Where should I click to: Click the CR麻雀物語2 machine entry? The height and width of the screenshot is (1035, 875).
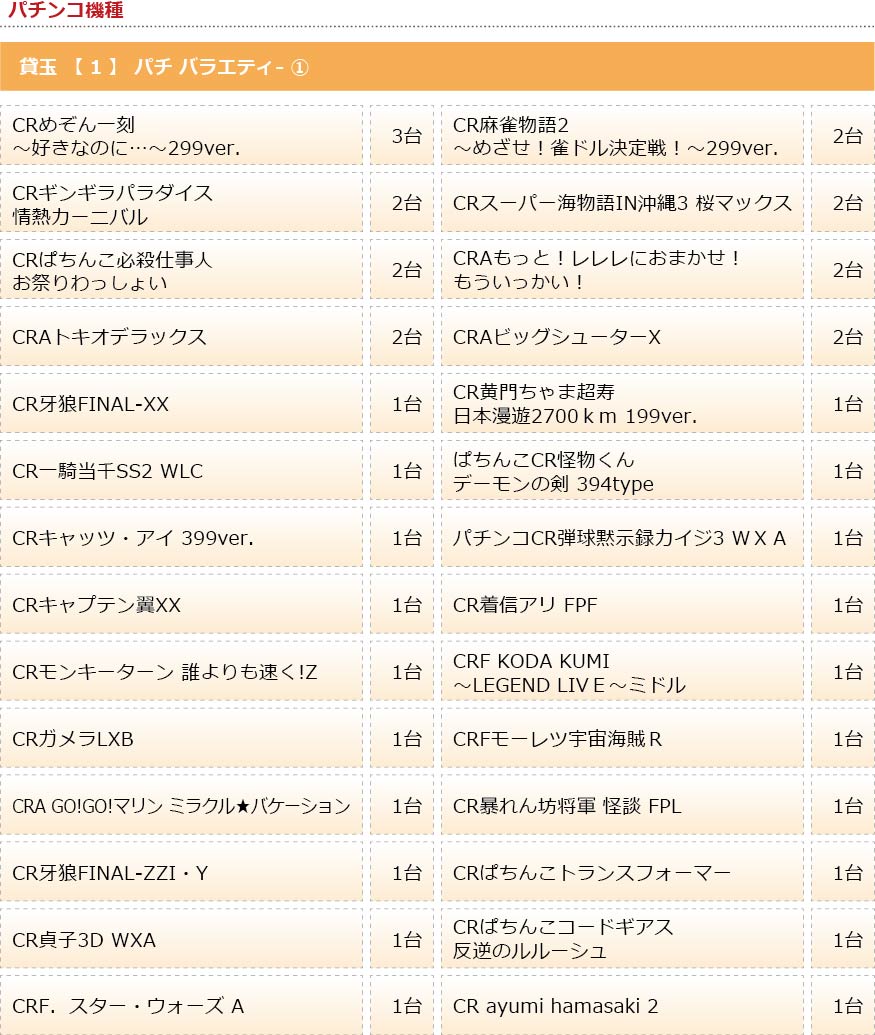622,135
